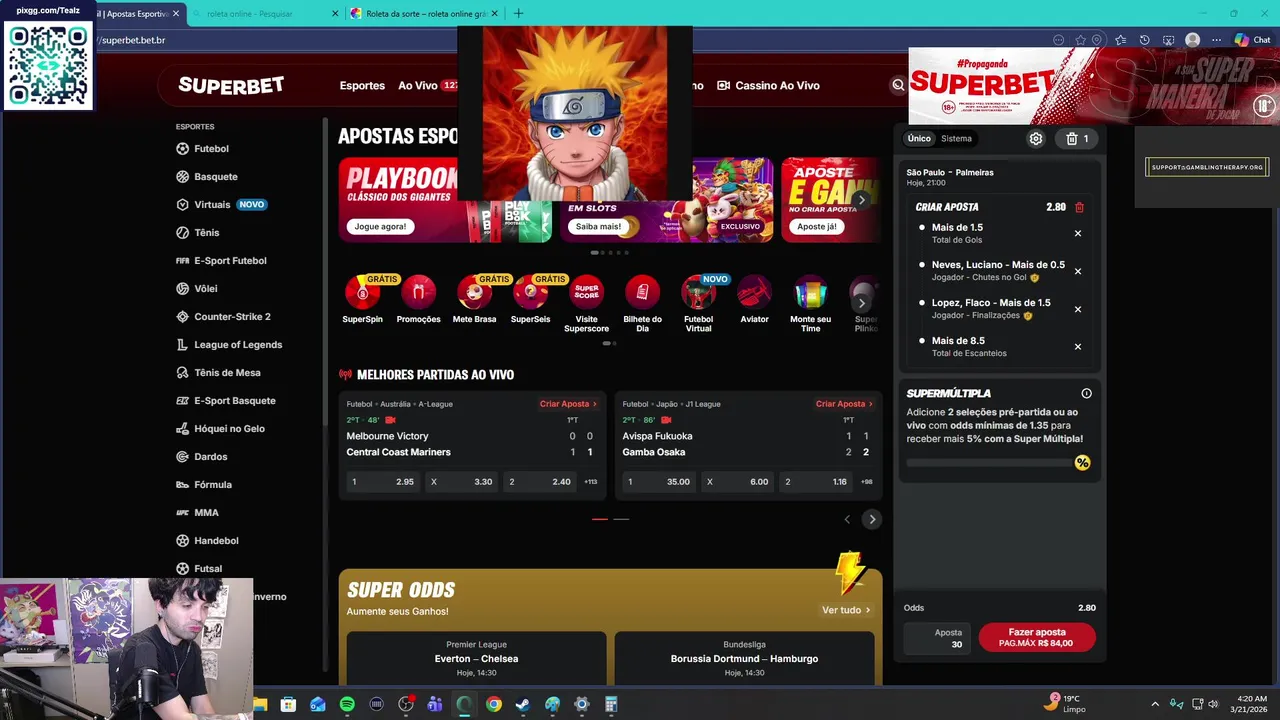1280x720 pixels.
Task: Click Saiba mais on slots banner
Action: [x=598, y=226]
